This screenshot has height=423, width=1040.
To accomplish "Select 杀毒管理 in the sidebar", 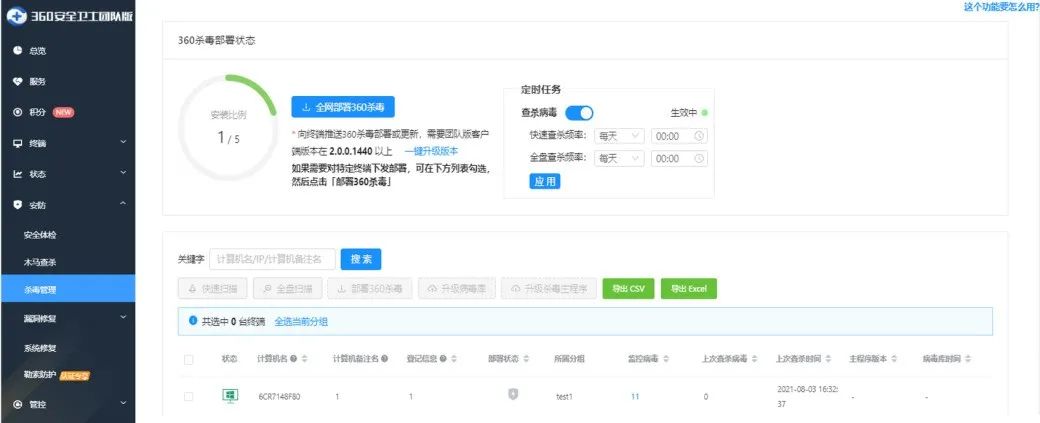I will pos(68,289).
